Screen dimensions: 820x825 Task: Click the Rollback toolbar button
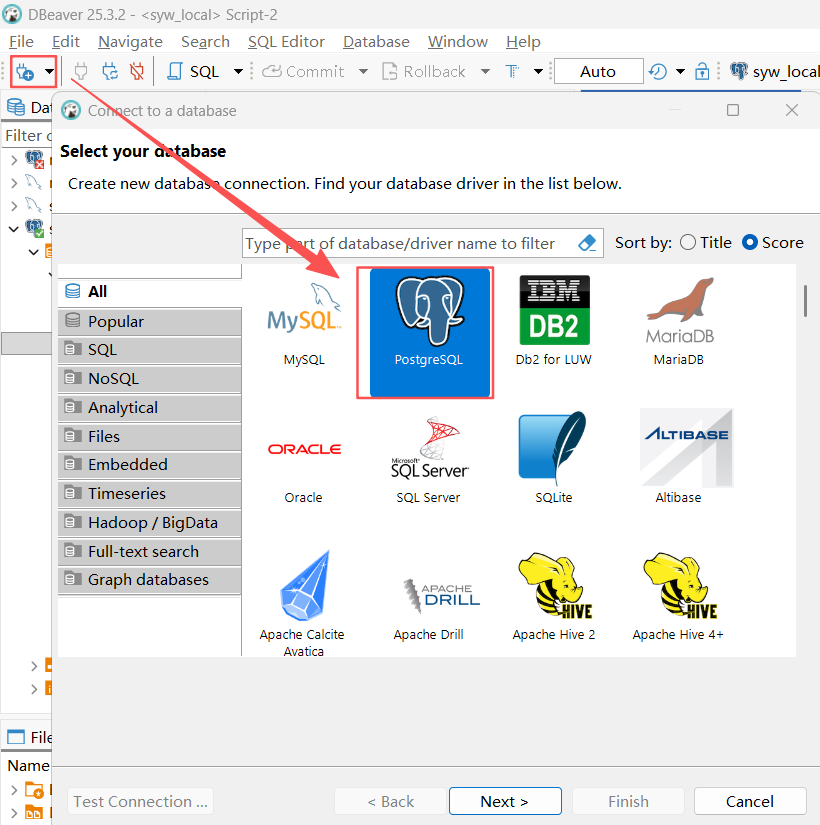(x=424, y=72)
